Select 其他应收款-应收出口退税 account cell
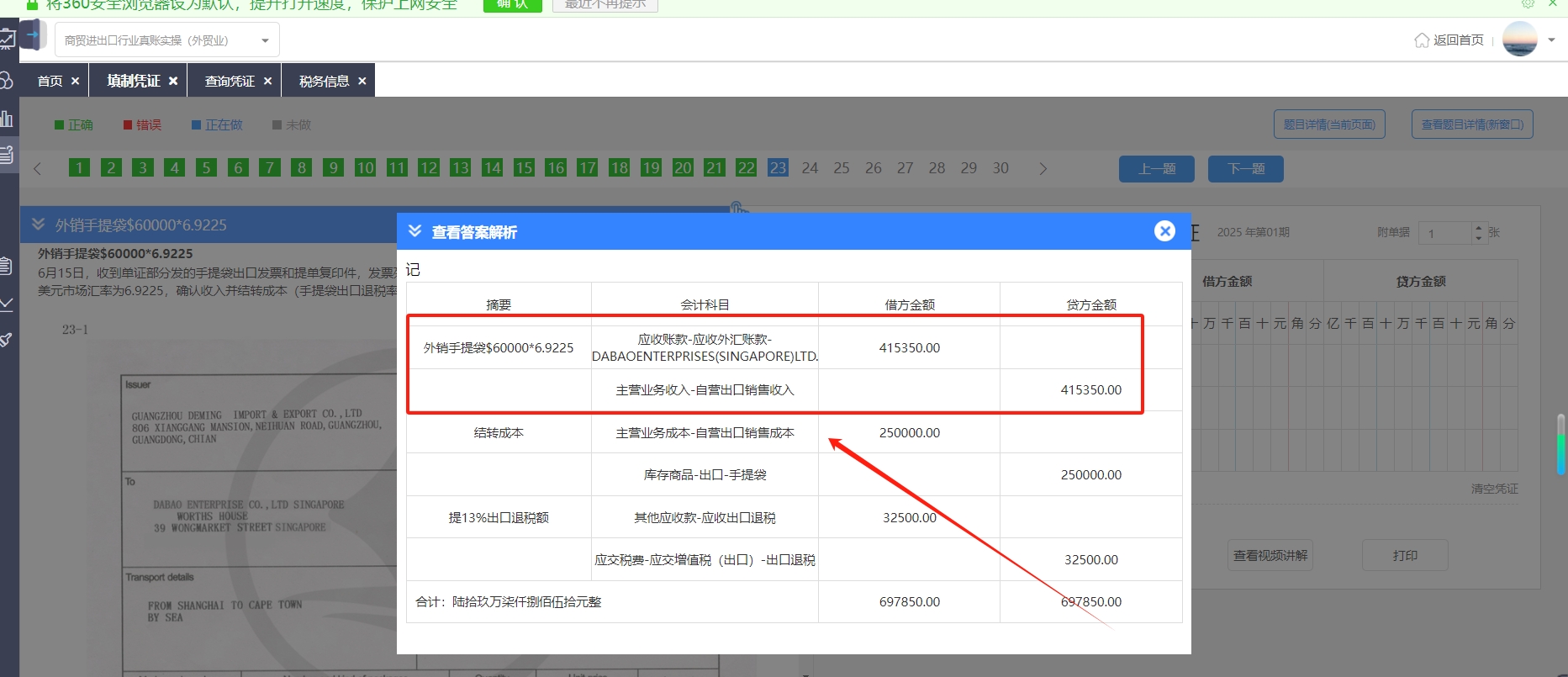This screenshot has width=1568, height=677. 705,517
